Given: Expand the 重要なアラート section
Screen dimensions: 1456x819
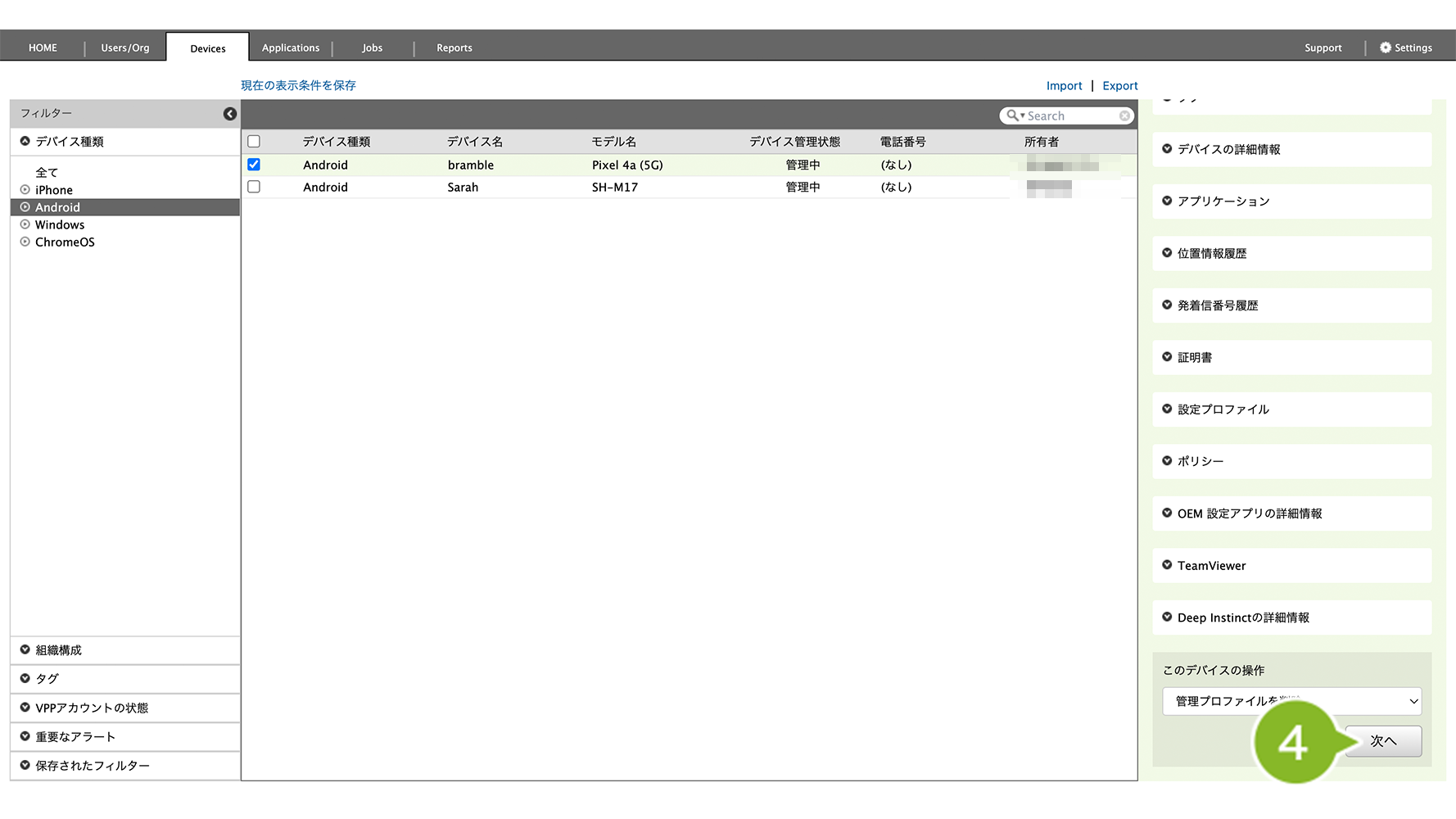Looking at the screenshot, I should (x=125, y=736).
